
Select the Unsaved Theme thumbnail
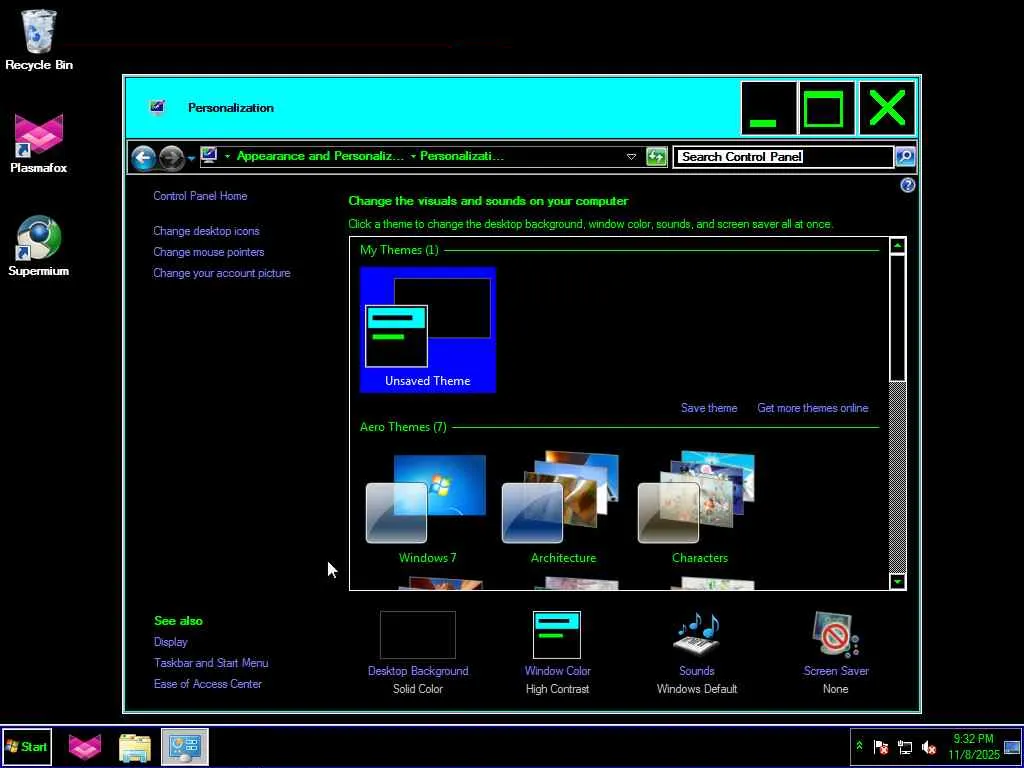[x=428, y=330]
